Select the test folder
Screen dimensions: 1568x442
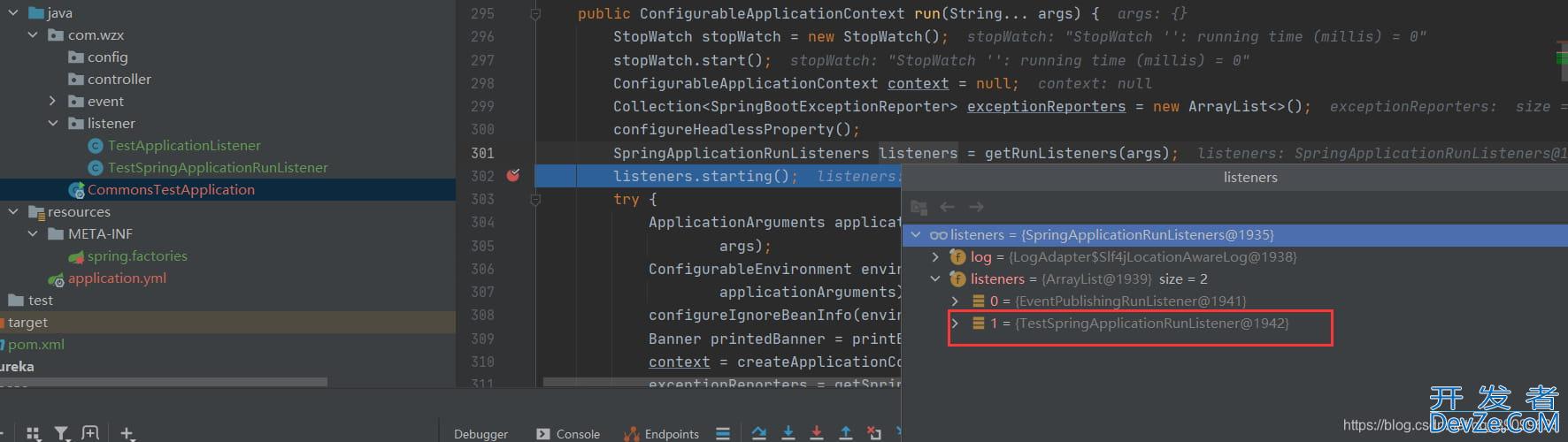click(40, 301)
